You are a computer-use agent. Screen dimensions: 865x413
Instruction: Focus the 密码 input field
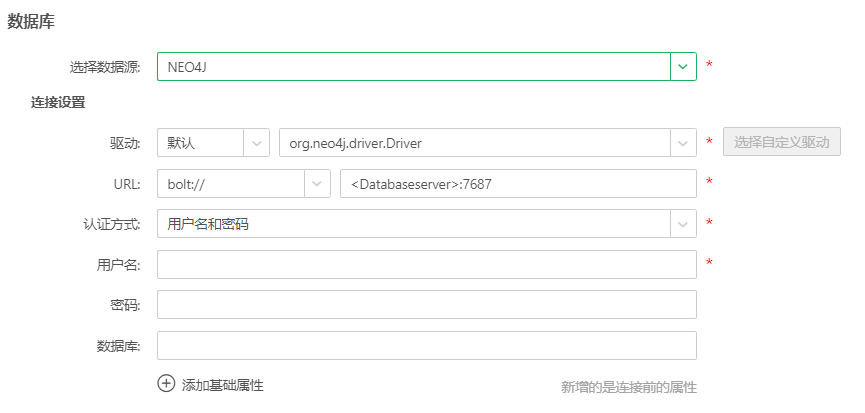[x=426, y=304]
